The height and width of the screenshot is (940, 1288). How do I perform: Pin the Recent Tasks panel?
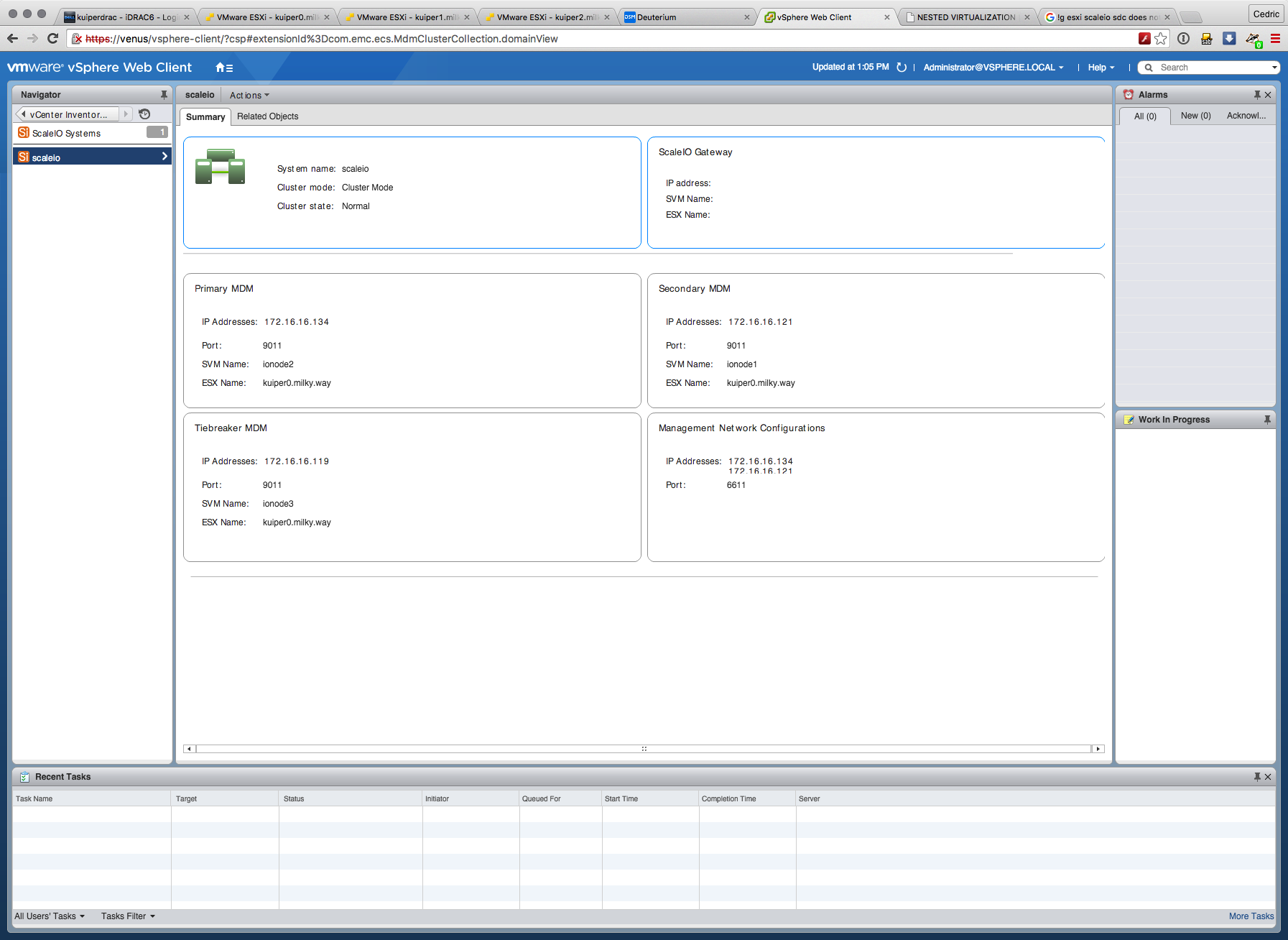click(1257, 777)
